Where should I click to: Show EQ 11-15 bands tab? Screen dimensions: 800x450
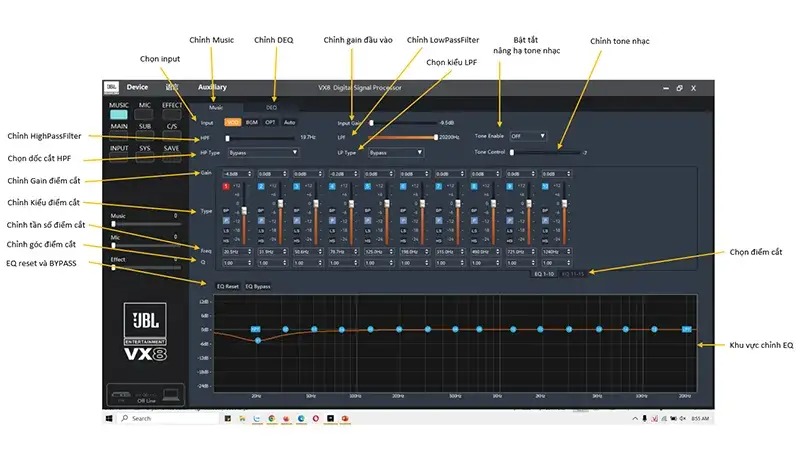coord(572,274)
